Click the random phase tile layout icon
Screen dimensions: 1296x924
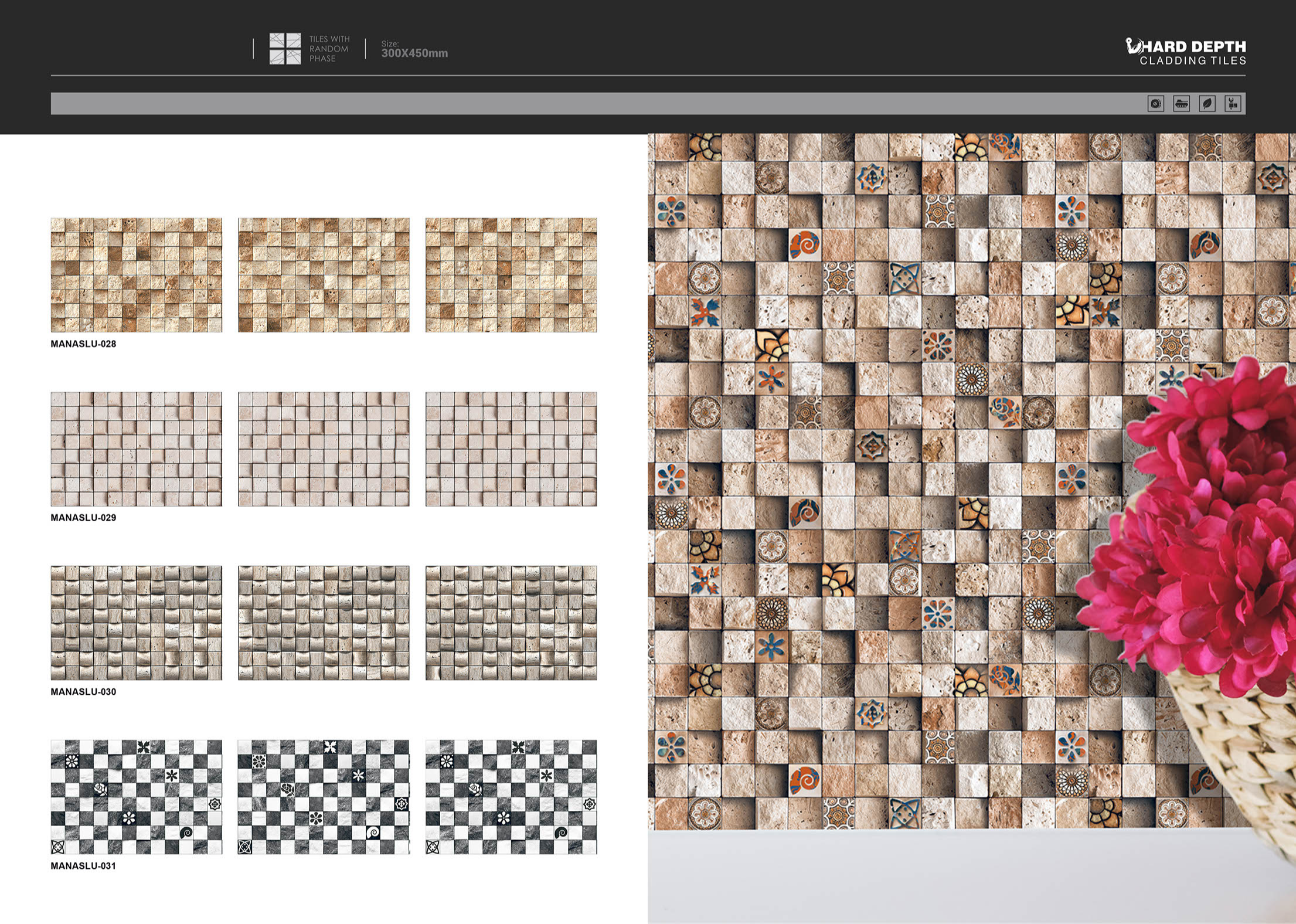(x=285, y=49)
